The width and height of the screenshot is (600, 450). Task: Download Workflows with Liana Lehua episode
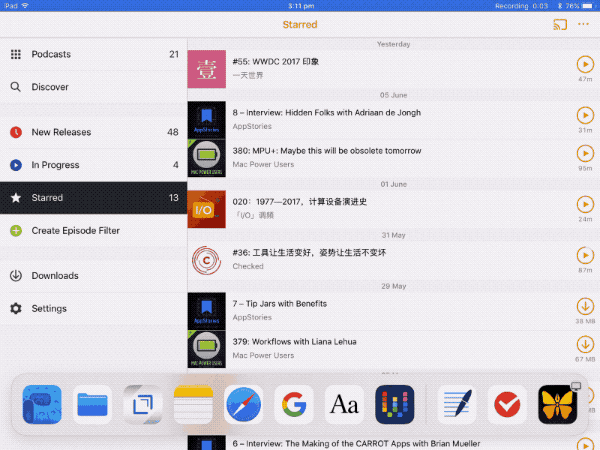pos(585,344)
